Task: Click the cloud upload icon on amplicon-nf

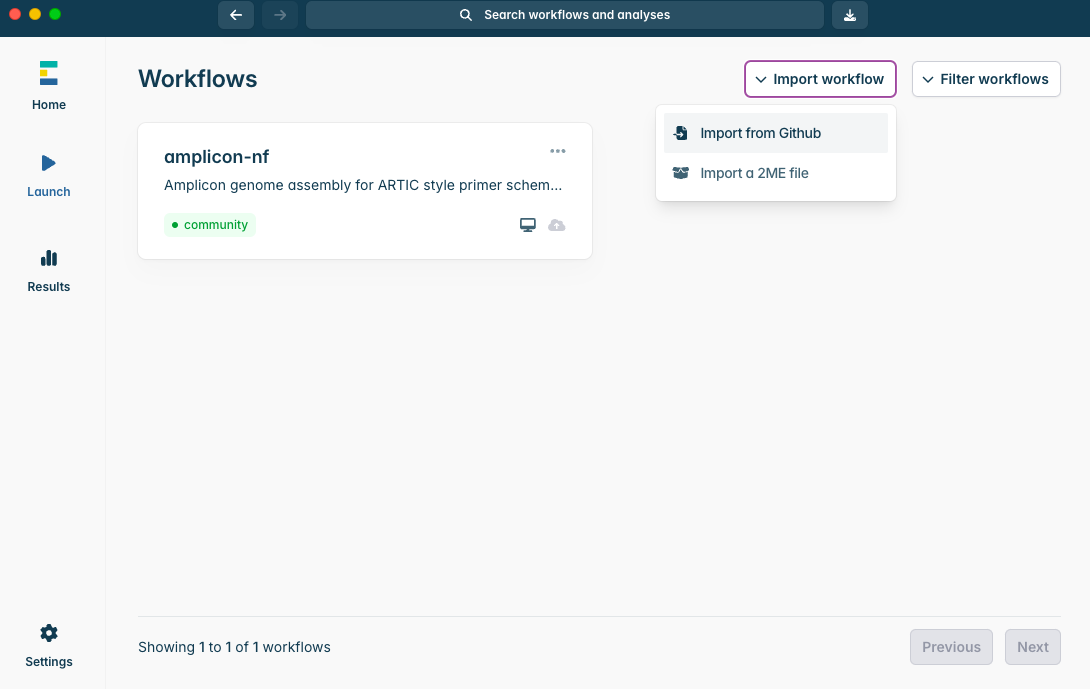Action: (x=557, y=225)
